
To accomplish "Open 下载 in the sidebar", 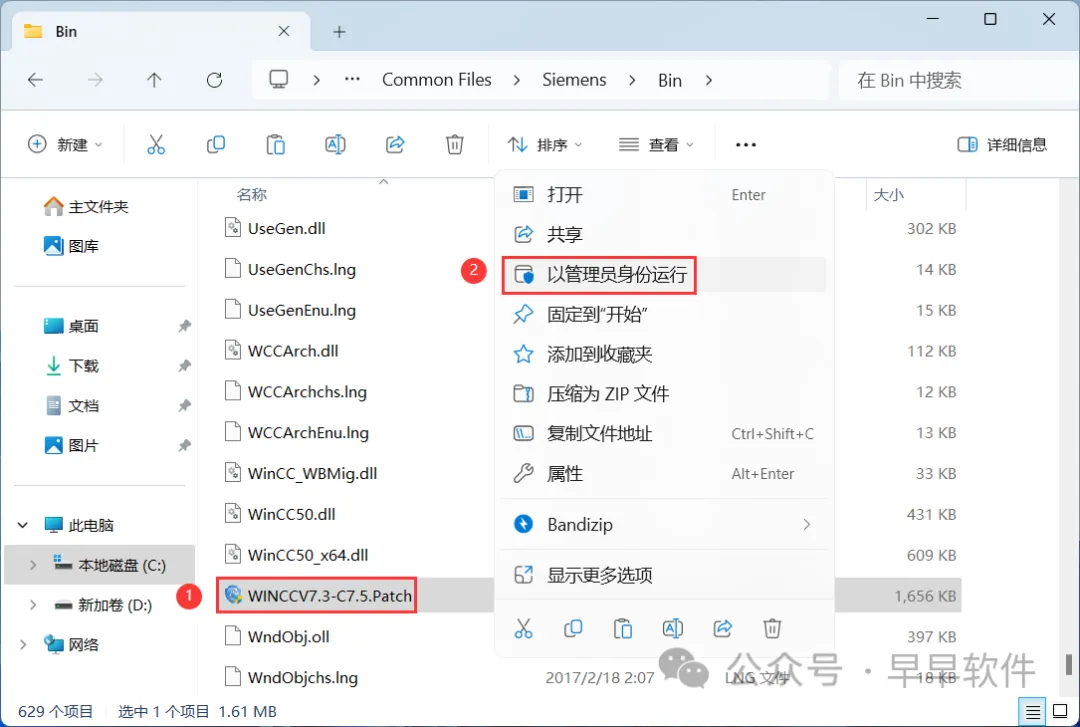I will 72,365.
